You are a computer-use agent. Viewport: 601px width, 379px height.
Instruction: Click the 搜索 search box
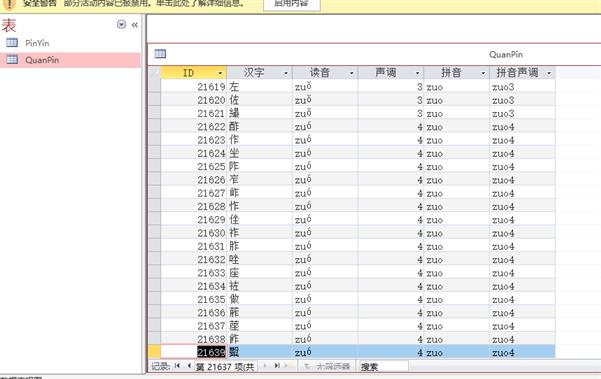click(383, 367)
